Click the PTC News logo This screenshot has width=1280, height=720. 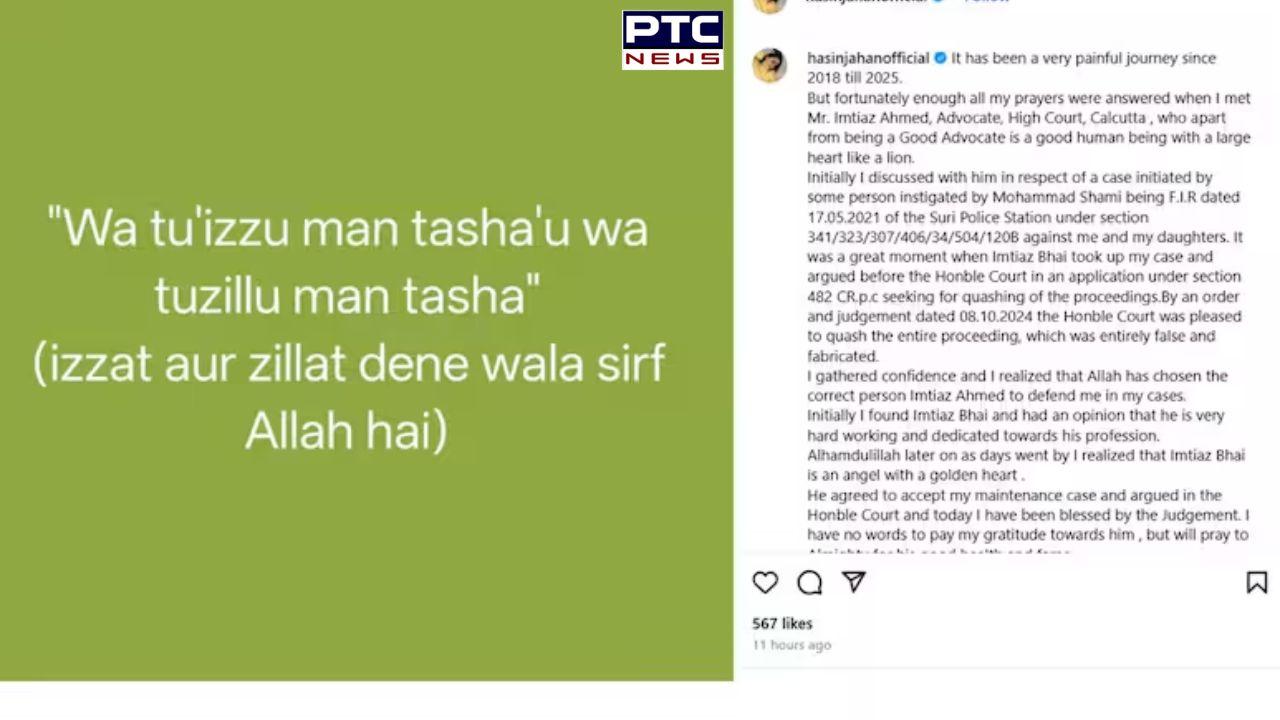click(672, 40)
